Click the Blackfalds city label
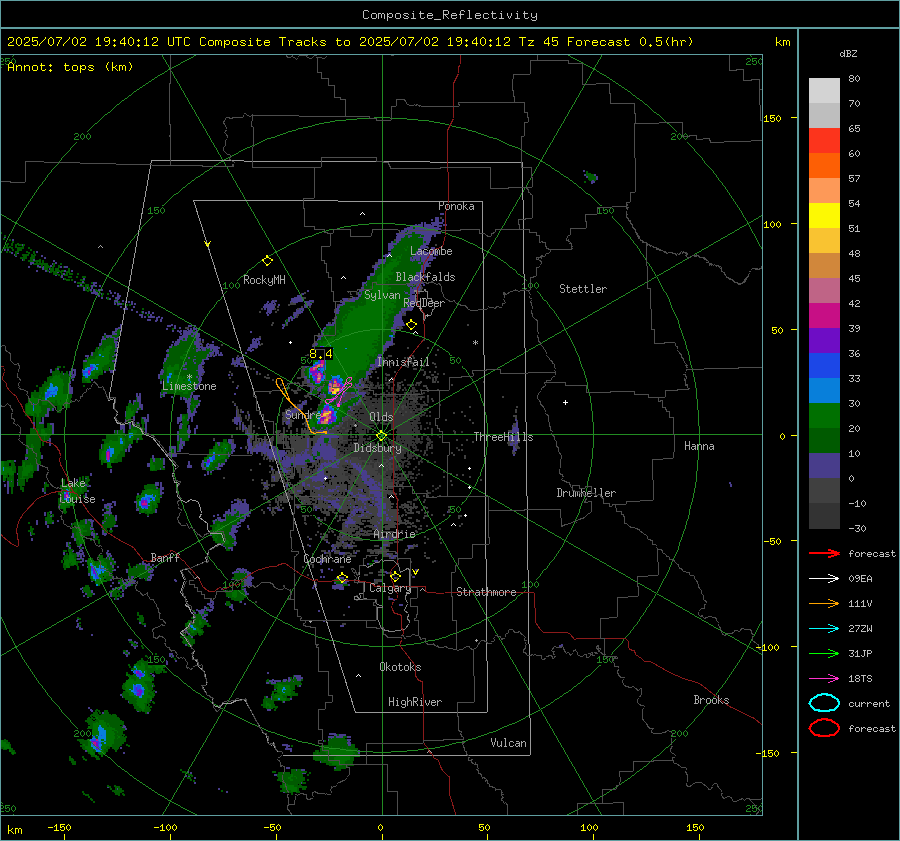900x841 pixels. pyautogui.click(x=425, y=277)
